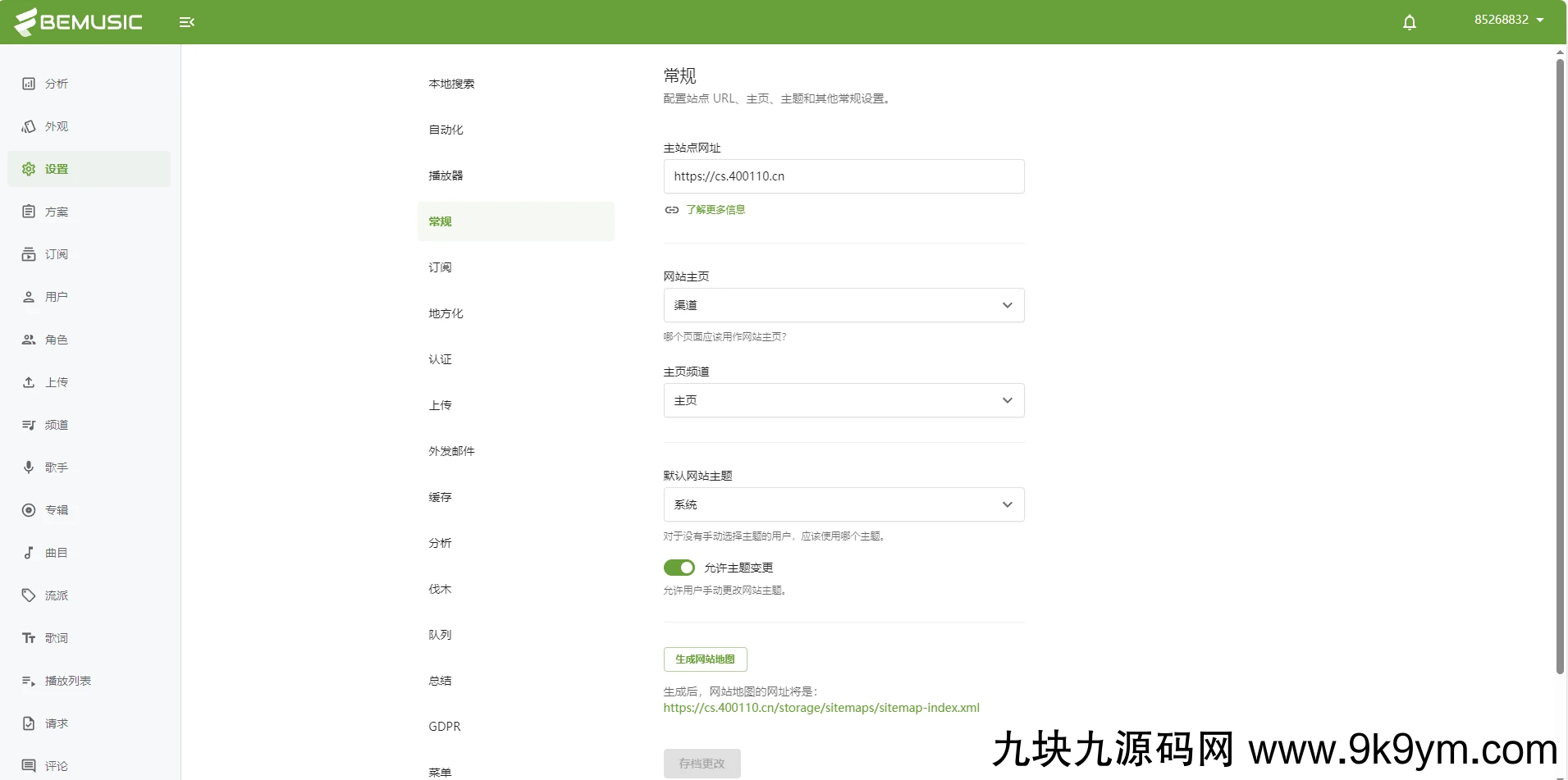
Task: Open the 了解更多信息 link
Action: [x=715, y=210]
